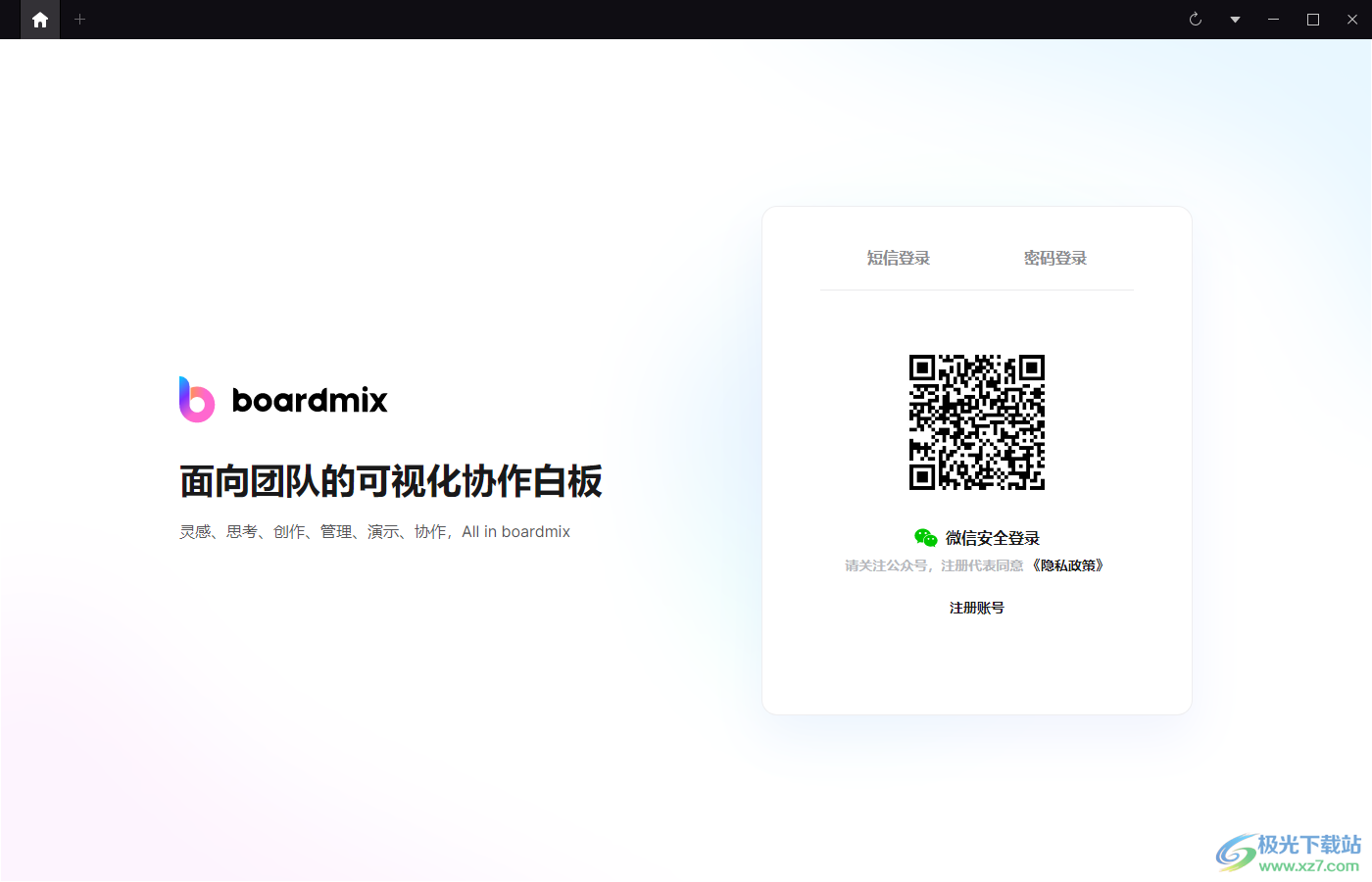Maximize the boardmix window
This screenshot has width=1372, height=882.
[x=1313, y=20]
